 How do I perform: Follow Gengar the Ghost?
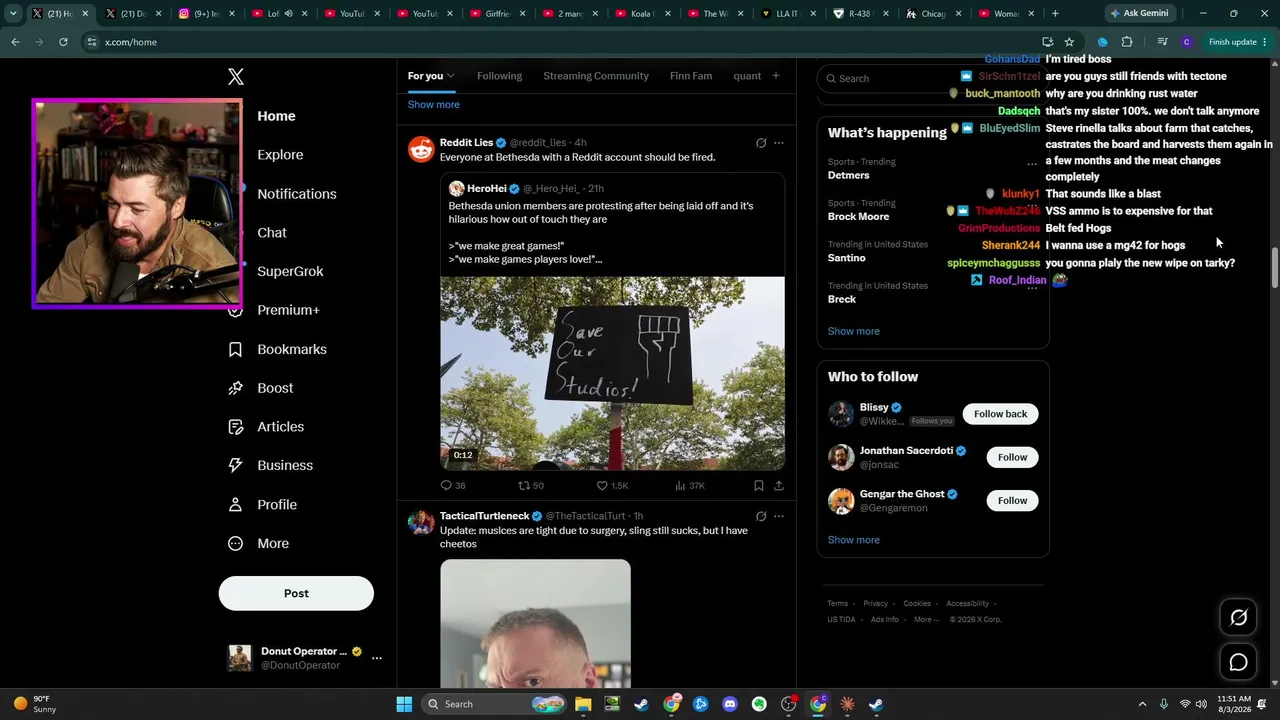pos(1012,500)
